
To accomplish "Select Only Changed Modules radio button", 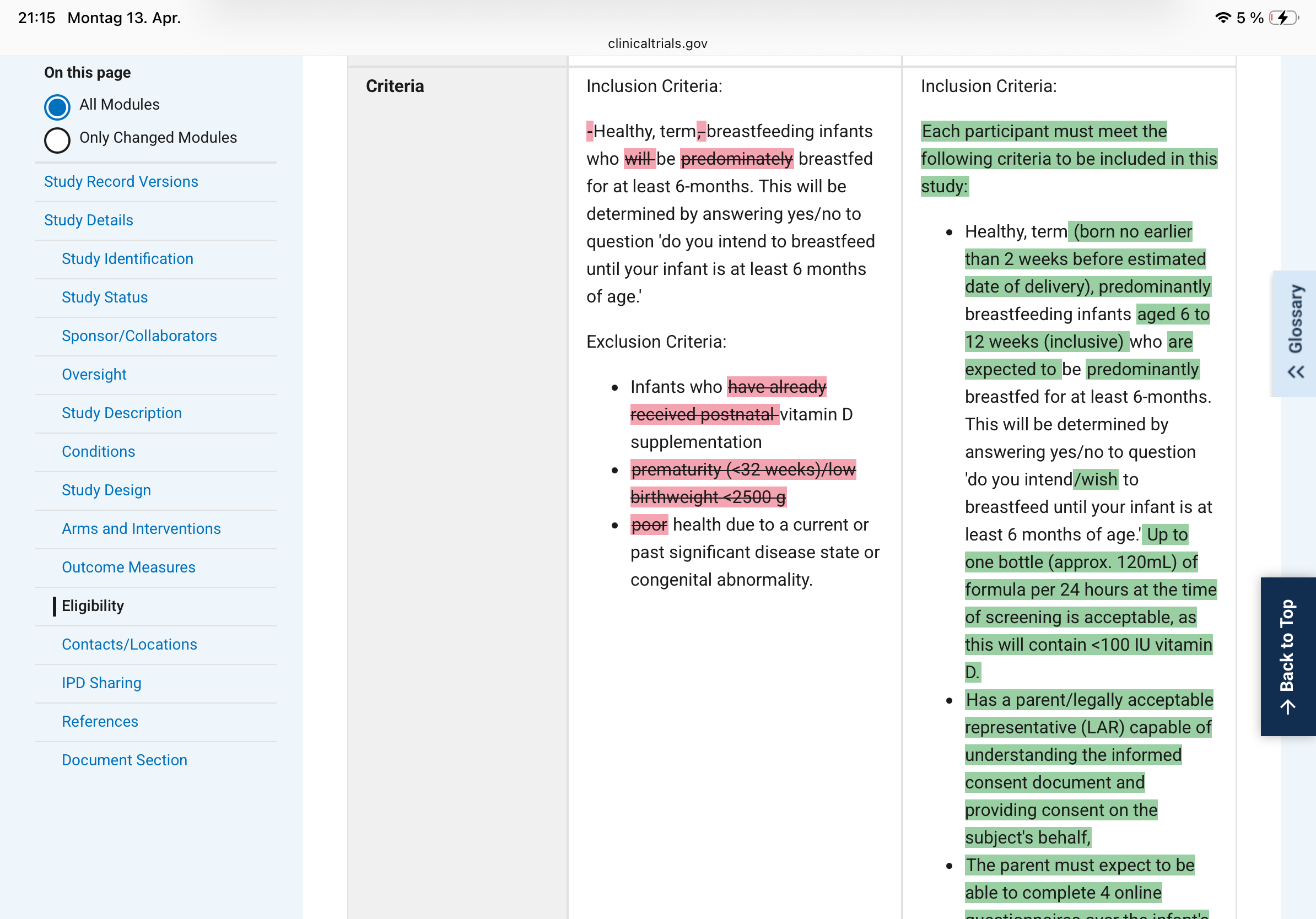I will click(x=57, y=140).
